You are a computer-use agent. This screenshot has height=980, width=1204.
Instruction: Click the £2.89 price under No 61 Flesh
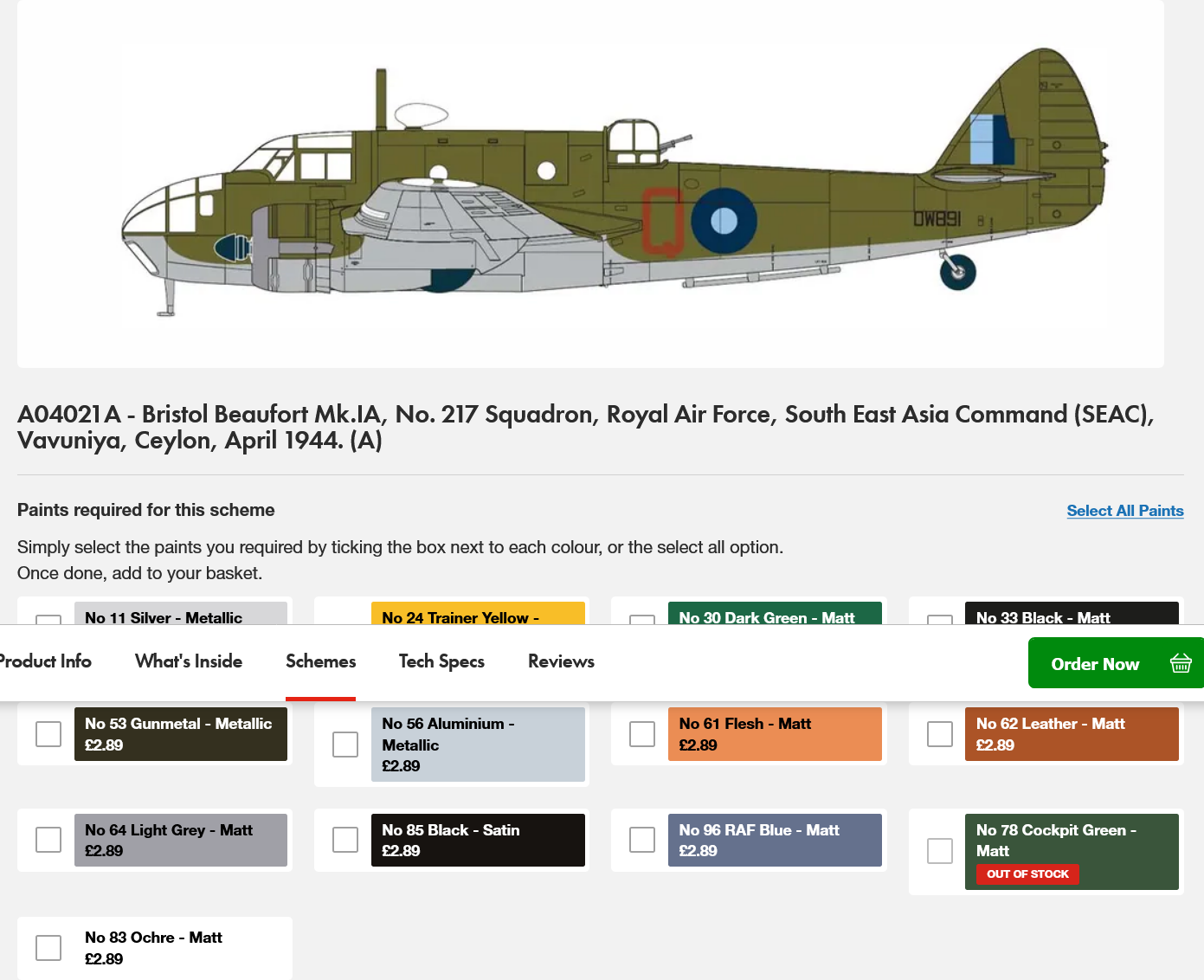(698, 745)
